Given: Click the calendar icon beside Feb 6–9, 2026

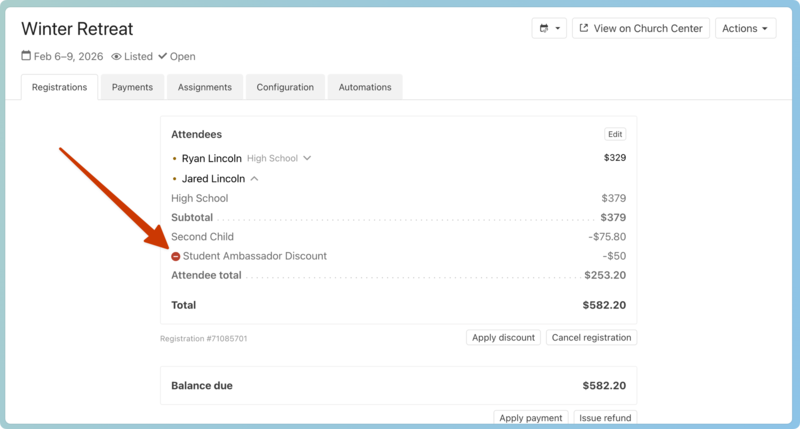Looking at the screenshot, I should [26, 57].
